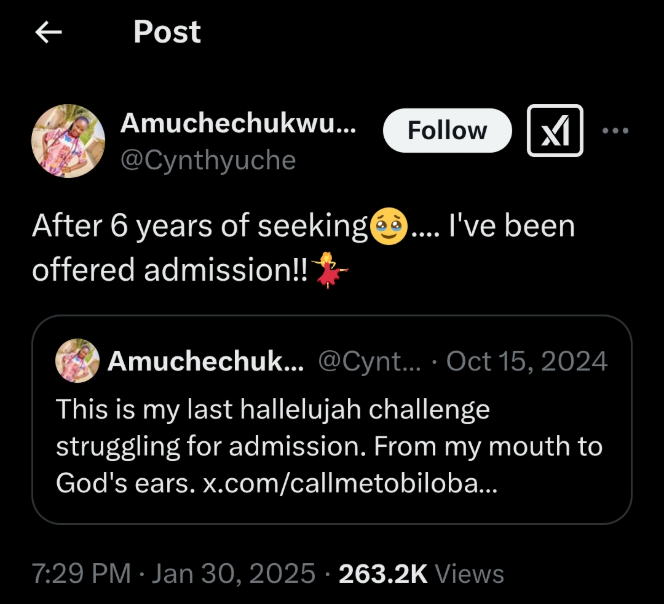Click the quoted post author name
664x604 pixels.
click(x=206, y=361)
